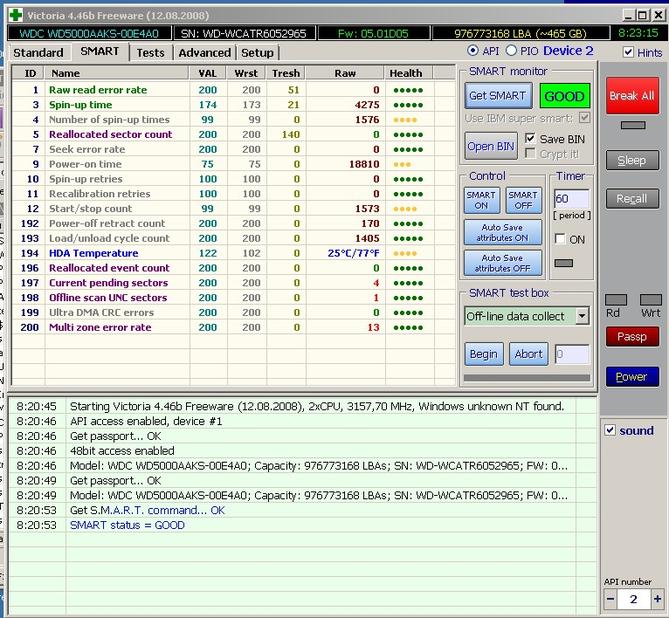The image size is (669, 618).
Task: Select the HDA Temperature row
Action: pyautogui.click(x=233, y=253)
